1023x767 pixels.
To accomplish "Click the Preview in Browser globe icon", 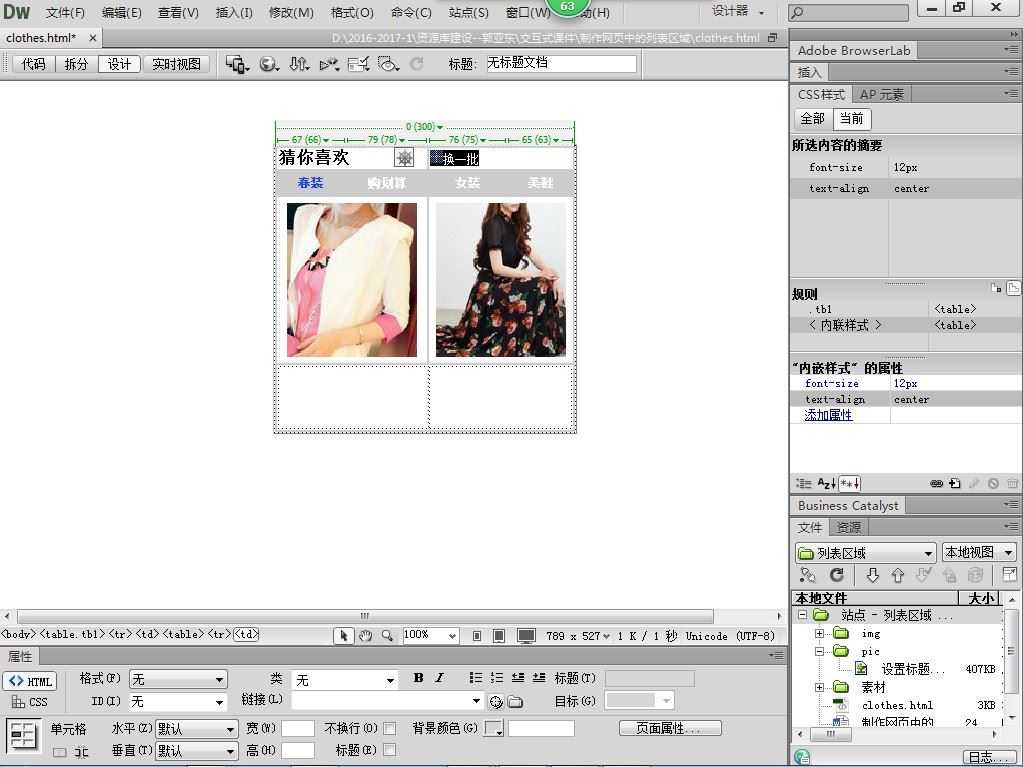I will tap(269, 64).
